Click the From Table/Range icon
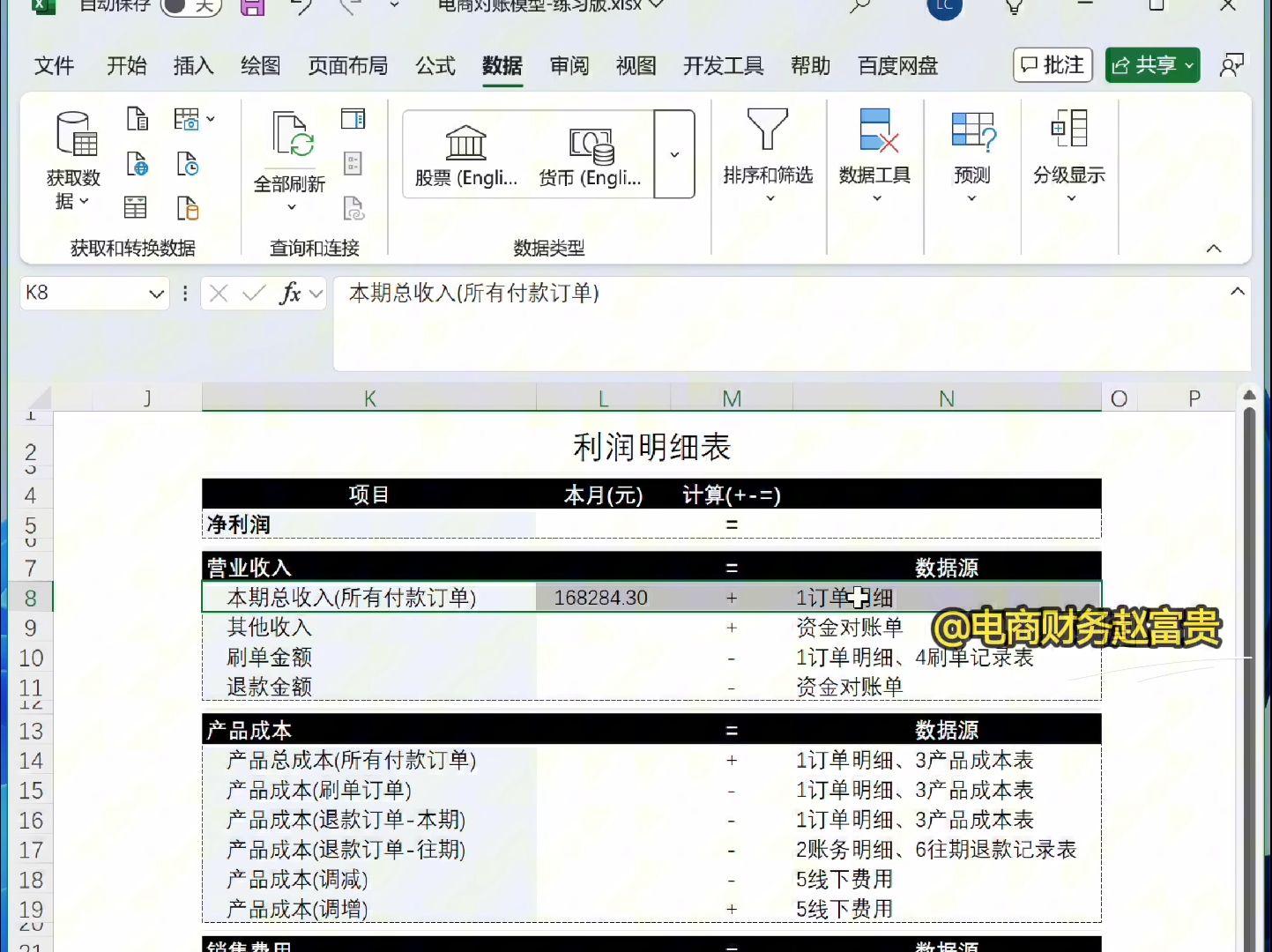 coord(136,208)
